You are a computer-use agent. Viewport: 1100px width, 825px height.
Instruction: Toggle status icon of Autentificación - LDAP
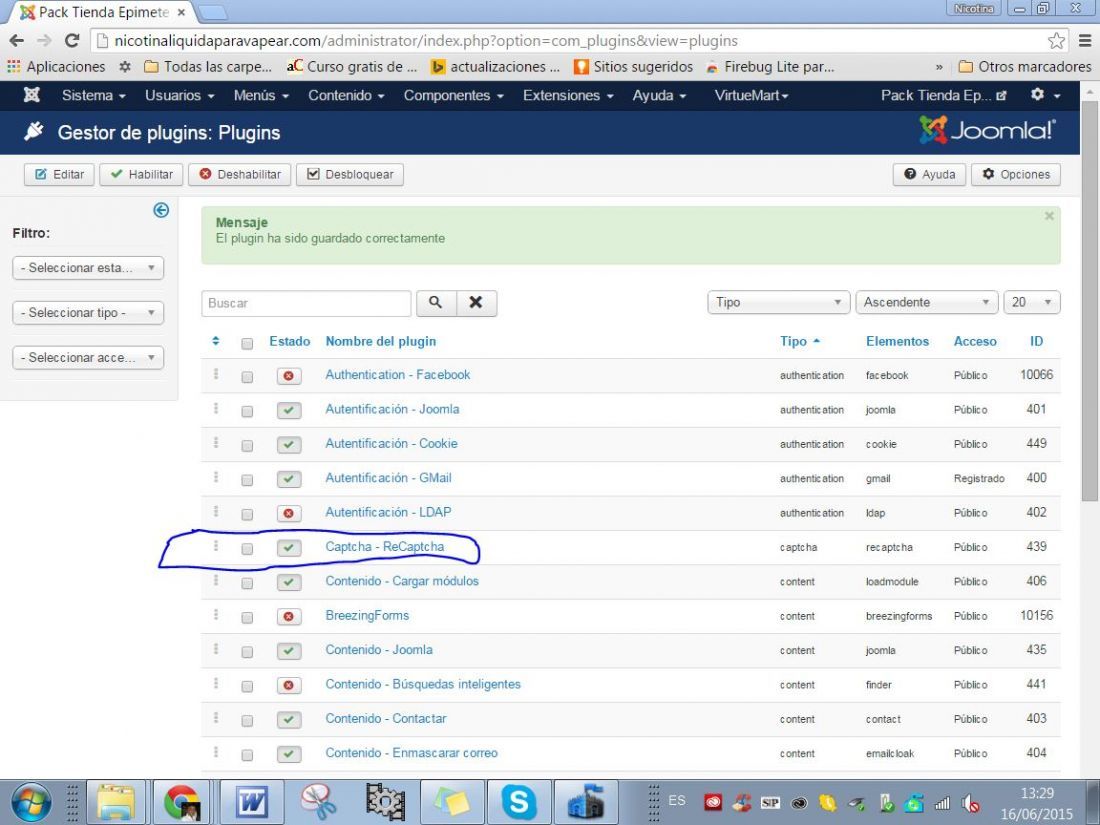[288, 514]
